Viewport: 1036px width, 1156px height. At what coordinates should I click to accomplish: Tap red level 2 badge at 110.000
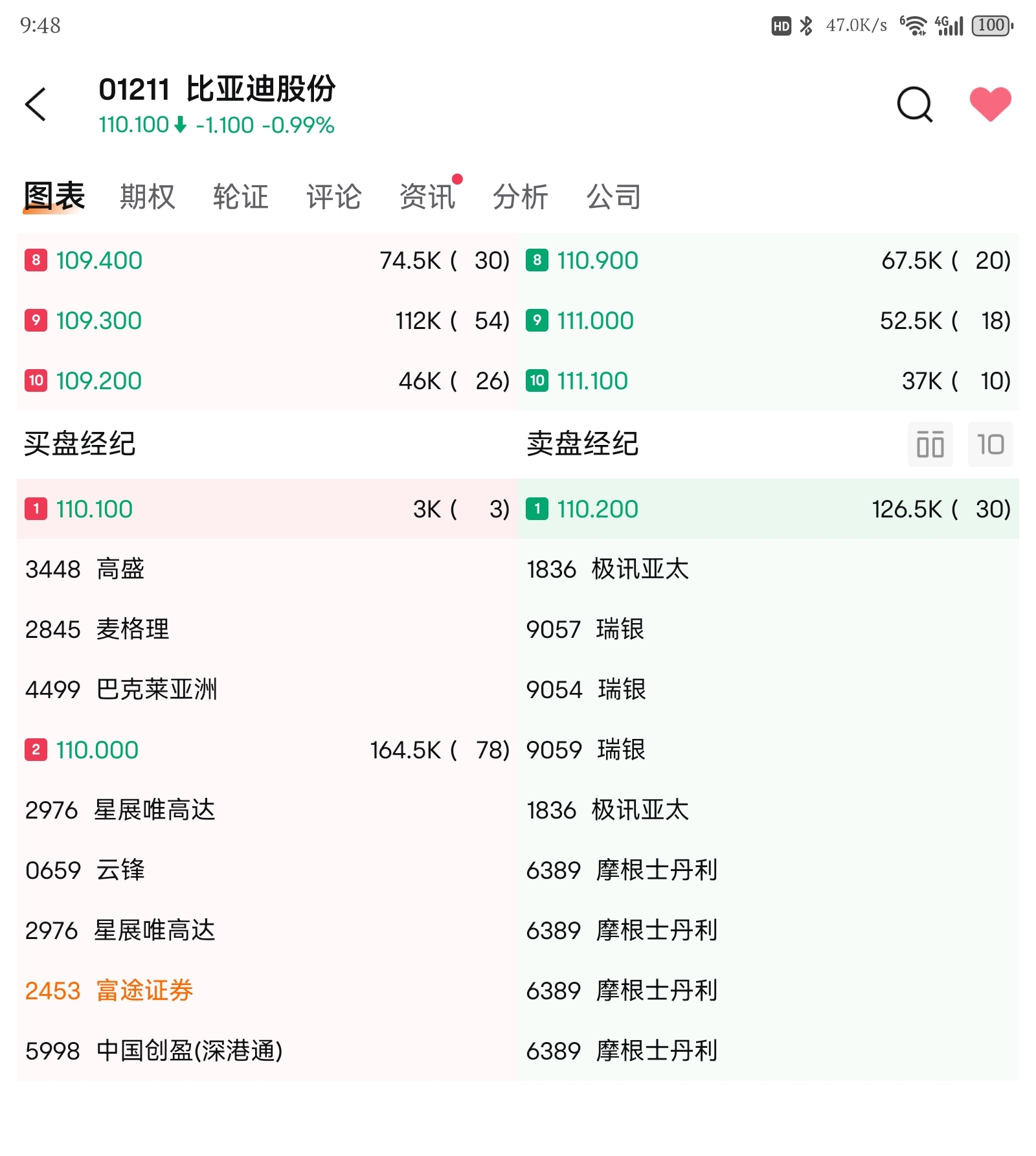[x=36, y=750]
